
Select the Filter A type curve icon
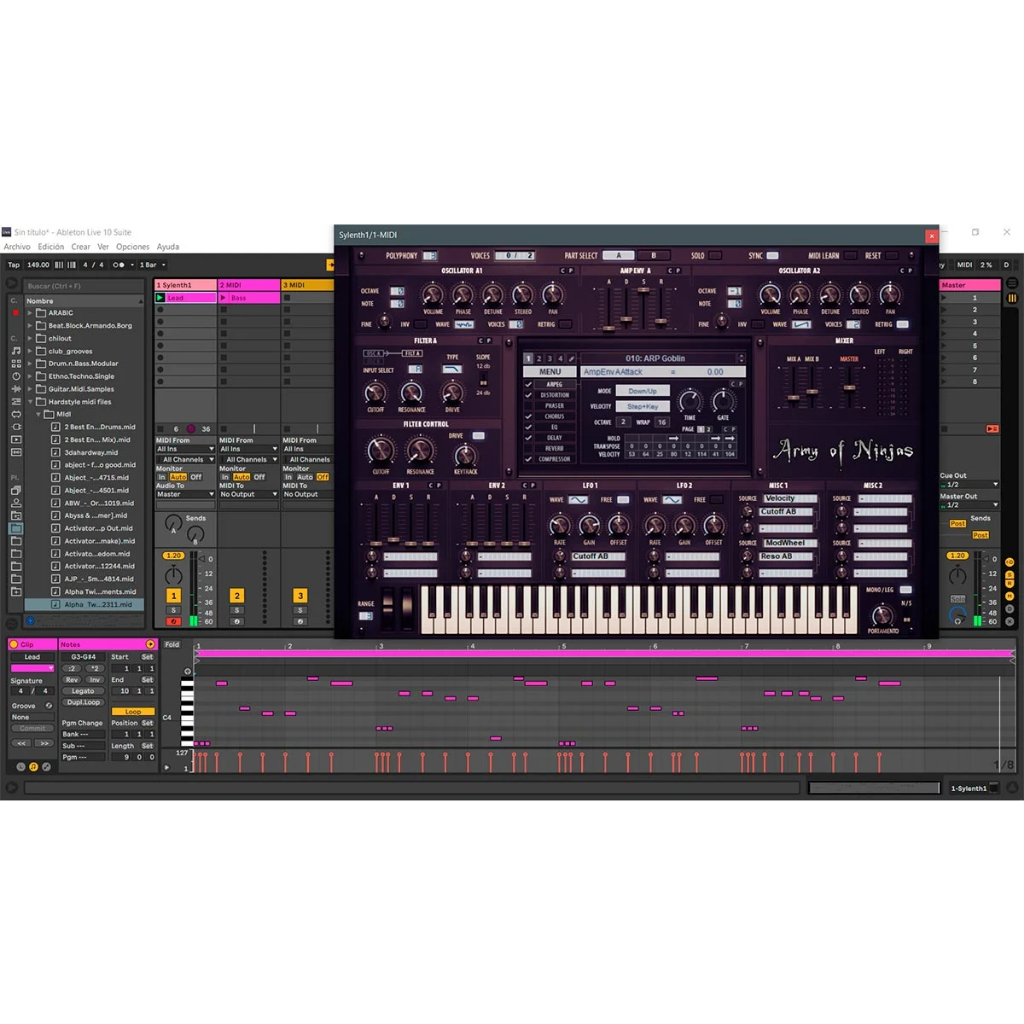452,370
